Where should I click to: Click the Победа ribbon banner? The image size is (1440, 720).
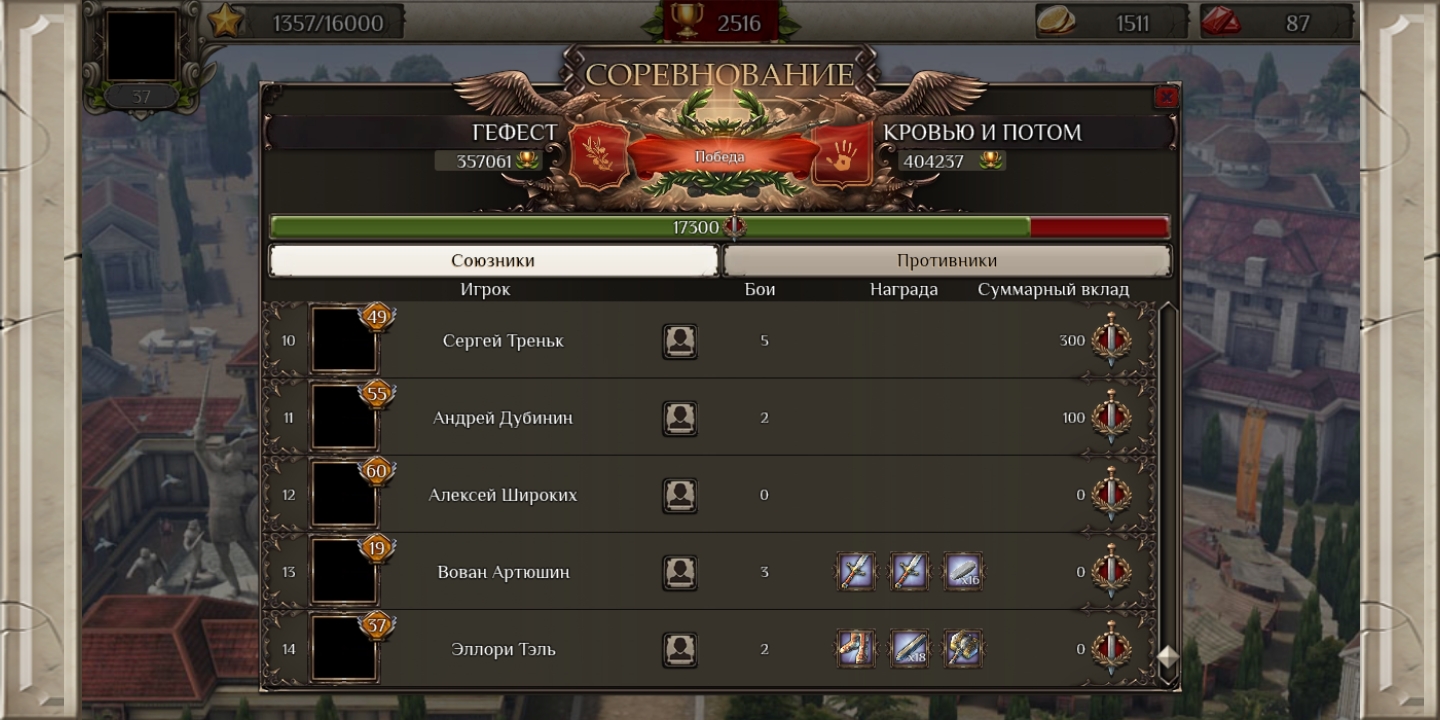720,157
